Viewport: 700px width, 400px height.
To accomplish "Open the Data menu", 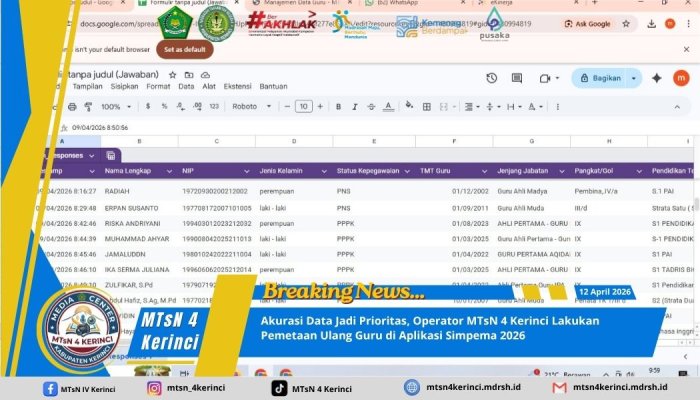I will click(x=186, y=87).
